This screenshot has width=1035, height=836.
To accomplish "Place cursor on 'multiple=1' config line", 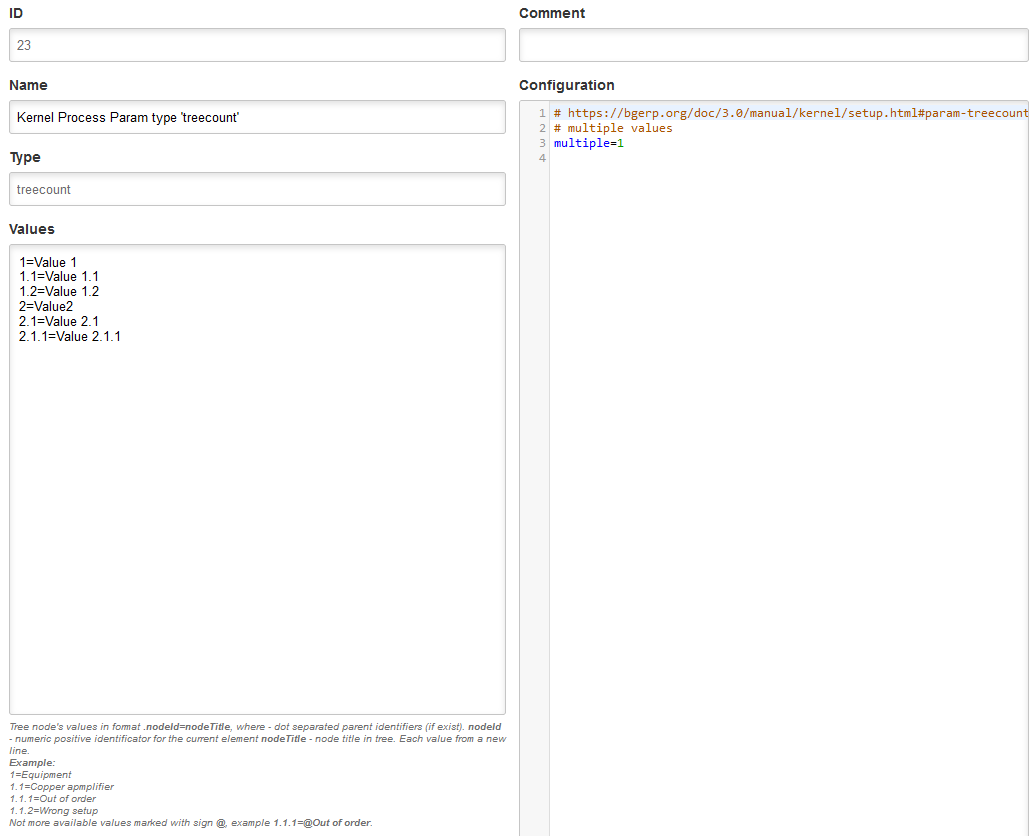I will point(589,143).
